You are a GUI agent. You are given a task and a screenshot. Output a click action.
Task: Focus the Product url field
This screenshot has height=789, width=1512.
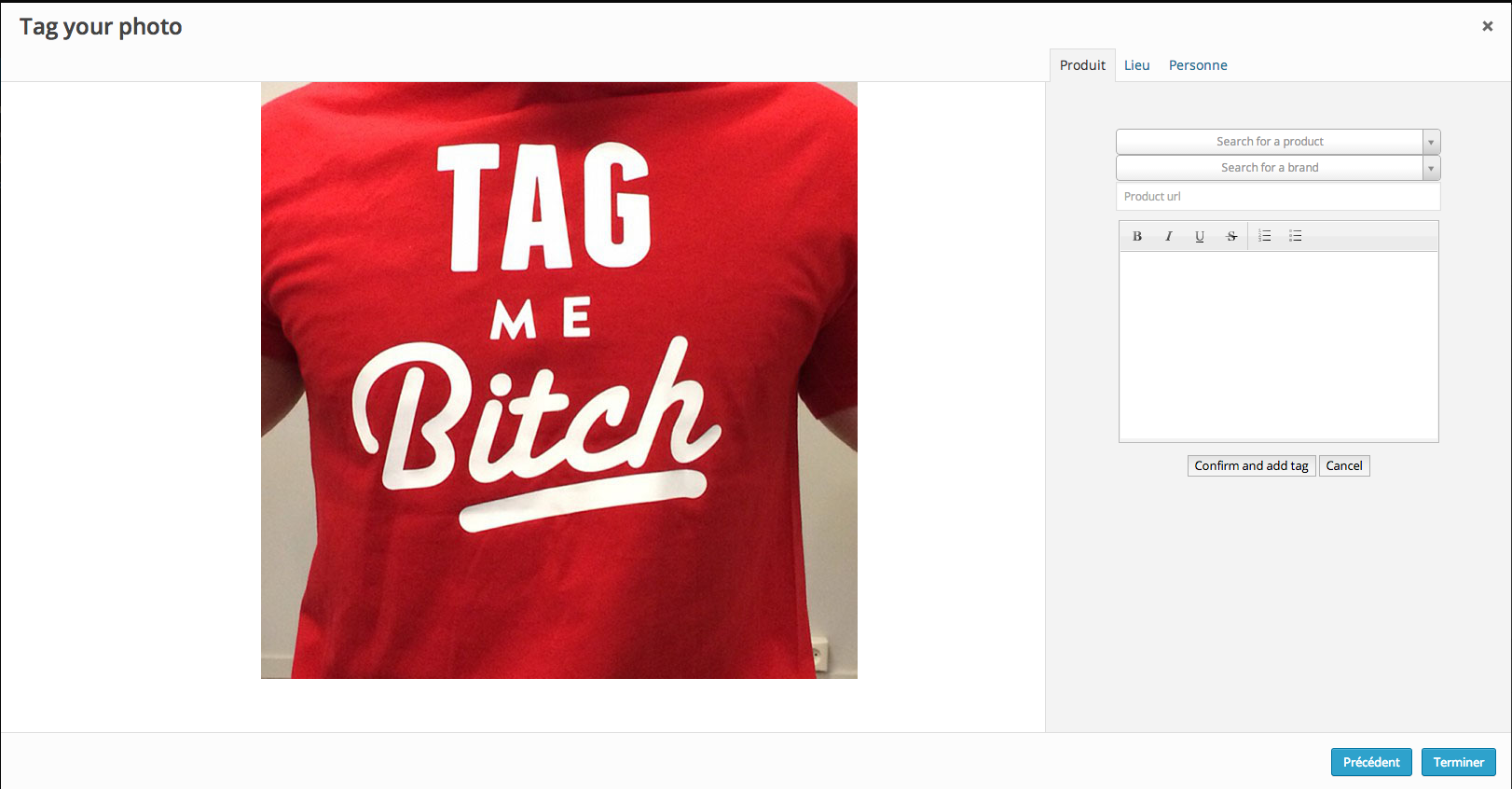click(1278, 197)
